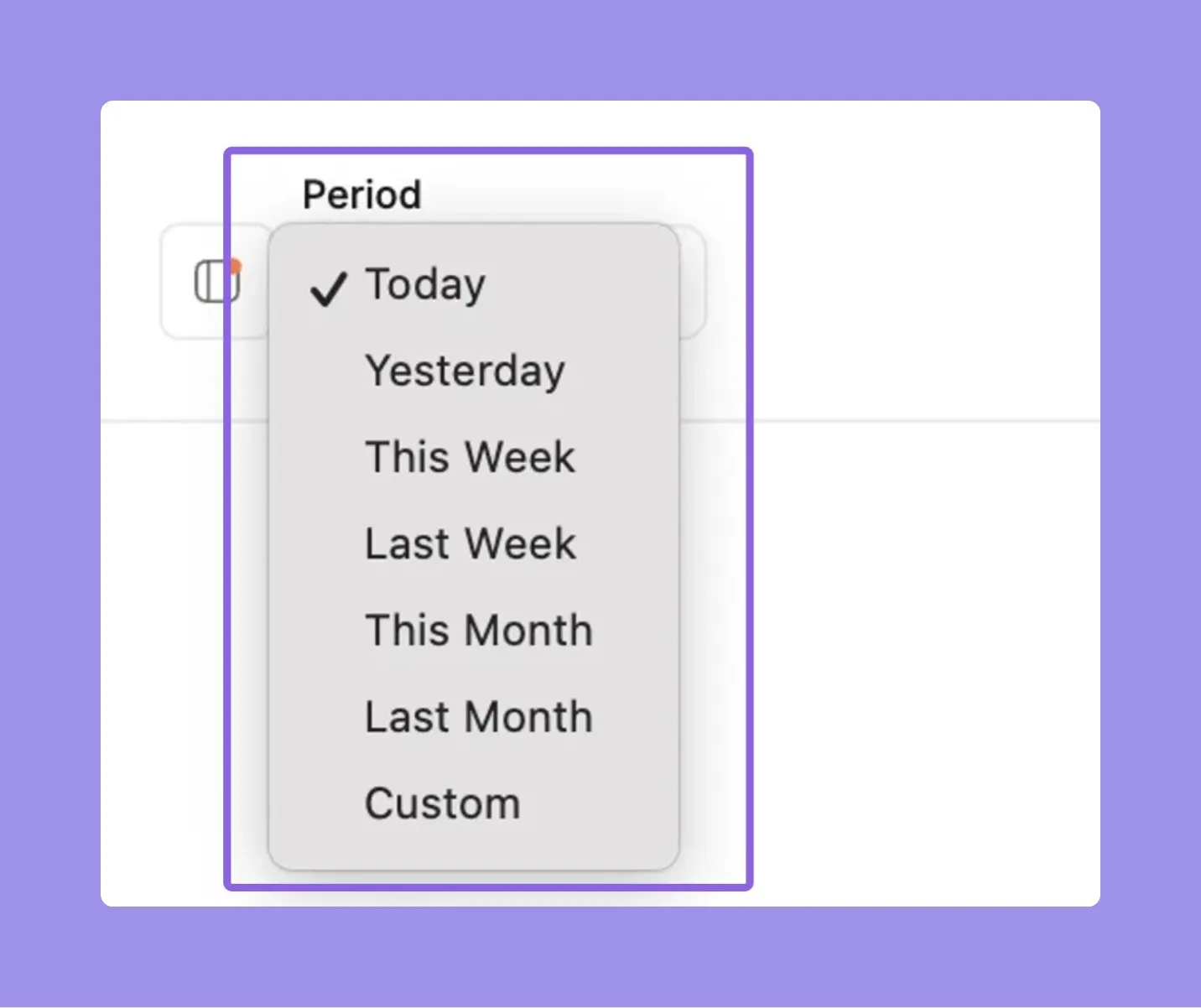Click the checkmark beside Today
This screenshot has width=1201, height=1008.
[328, 288]
